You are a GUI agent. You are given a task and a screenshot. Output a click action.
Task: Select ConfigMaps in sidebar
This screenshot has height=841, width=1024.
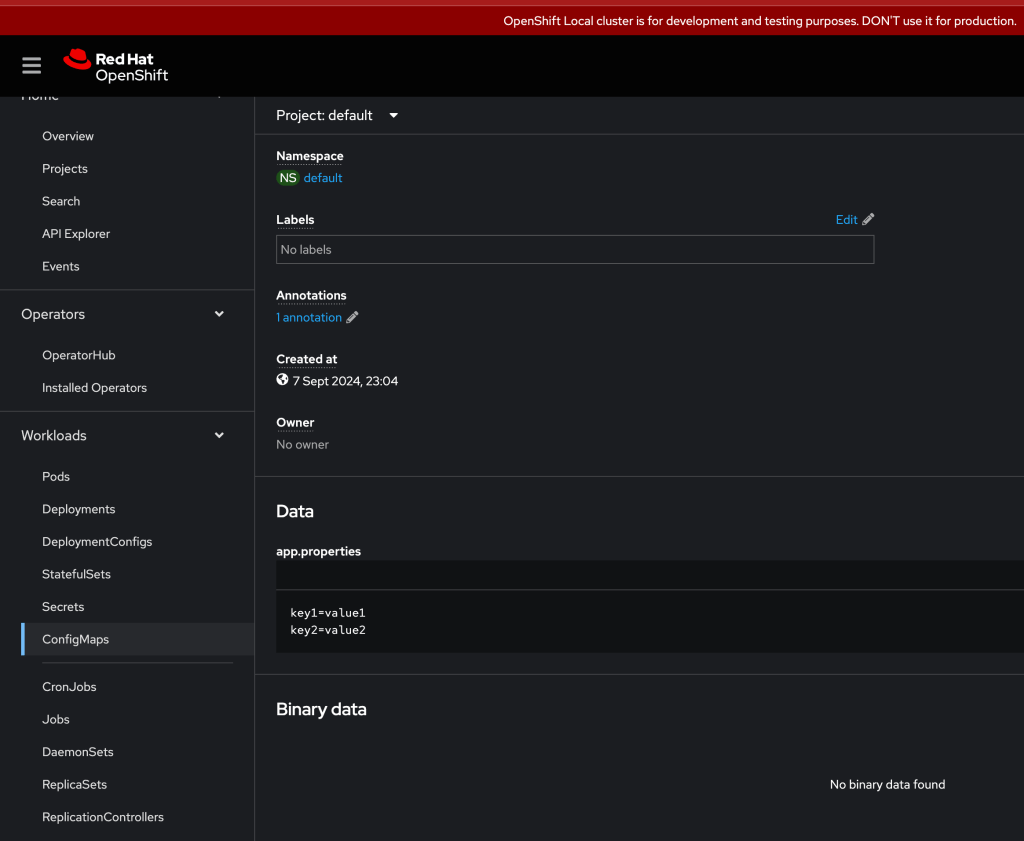(x=75, y=639)
